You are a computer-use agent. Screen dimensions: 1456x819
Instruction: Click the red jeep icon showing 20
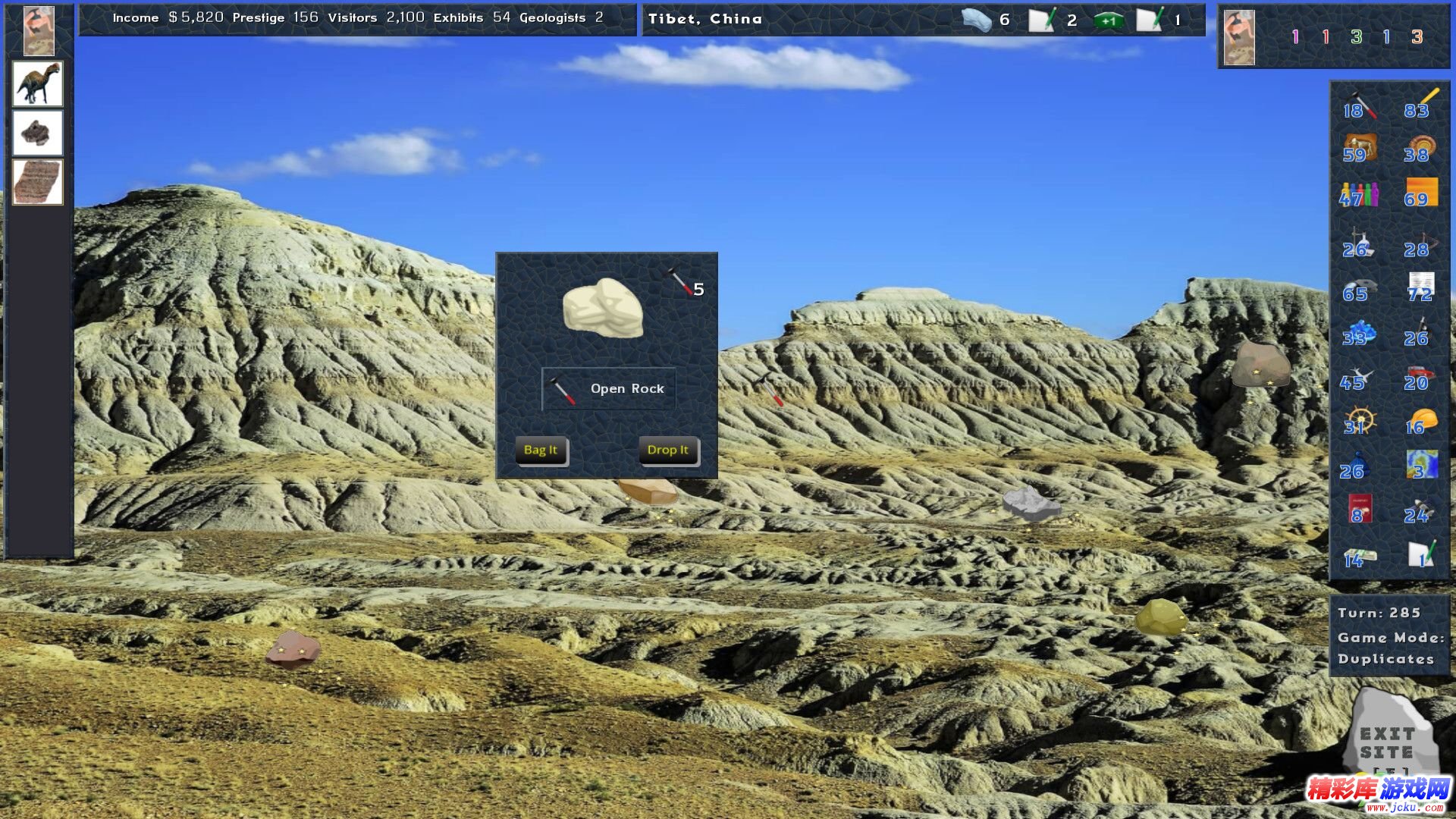coord(1419,377)
